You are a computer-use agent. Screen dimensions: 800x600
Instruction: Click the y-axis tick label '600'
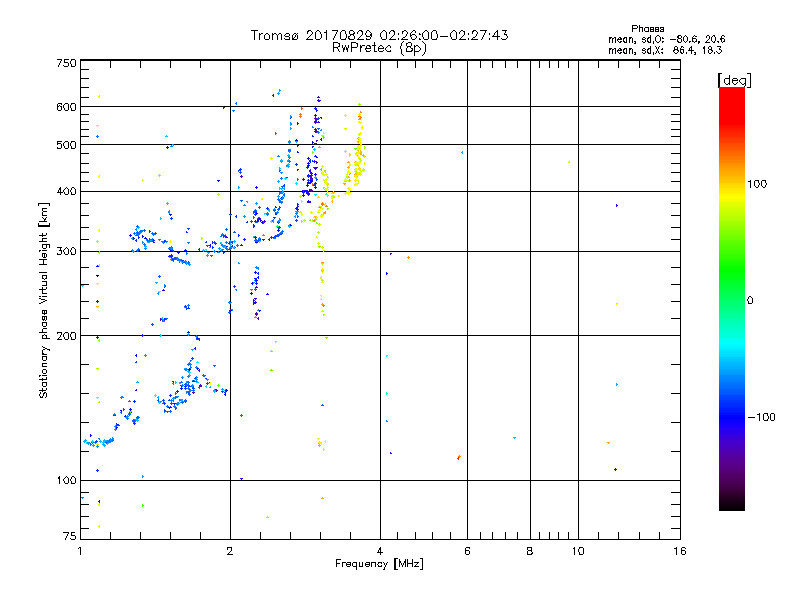coord(66,107)
